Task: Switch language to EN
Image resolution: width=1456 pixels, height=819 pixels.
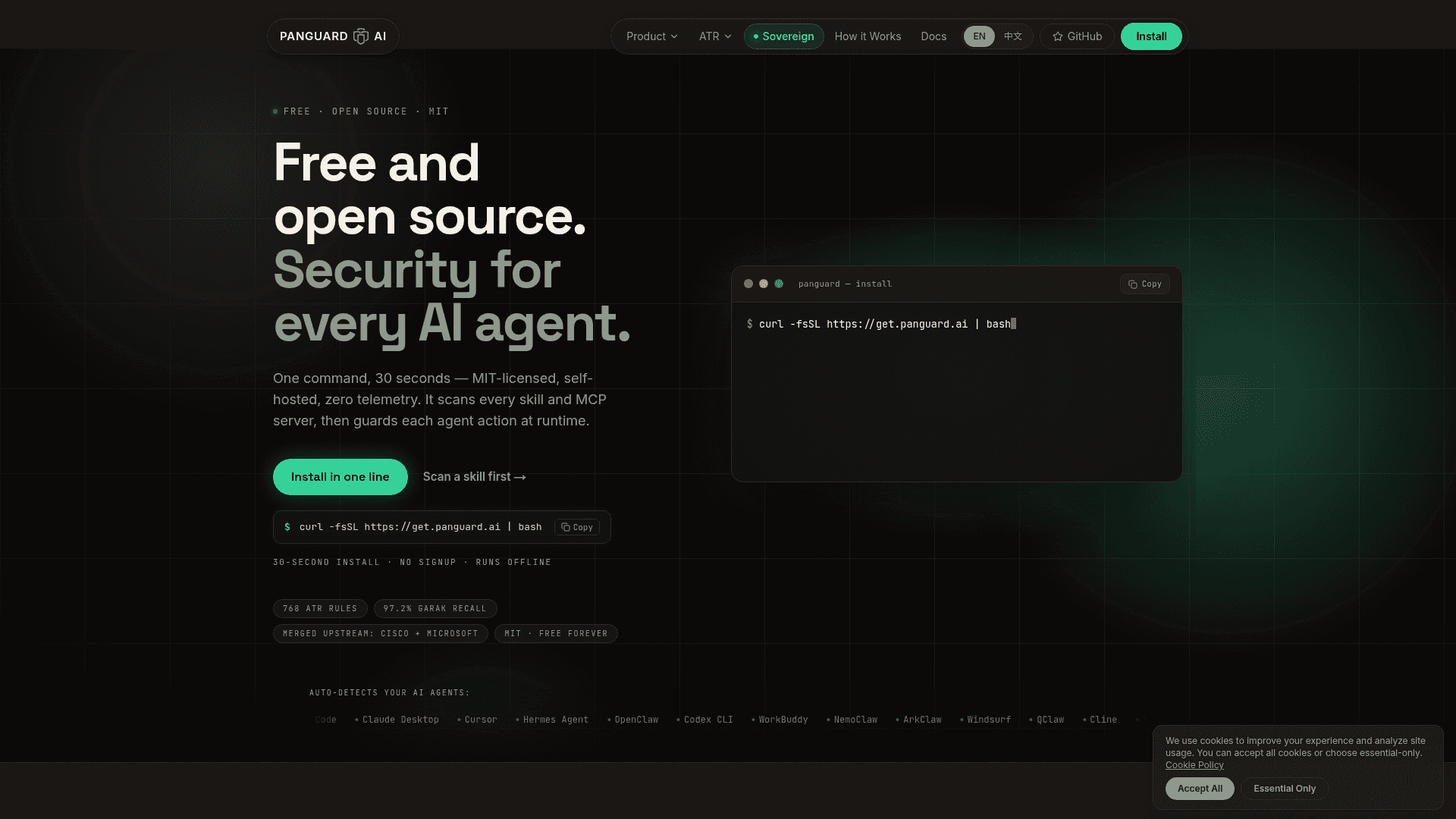Action: coord(979,36)
